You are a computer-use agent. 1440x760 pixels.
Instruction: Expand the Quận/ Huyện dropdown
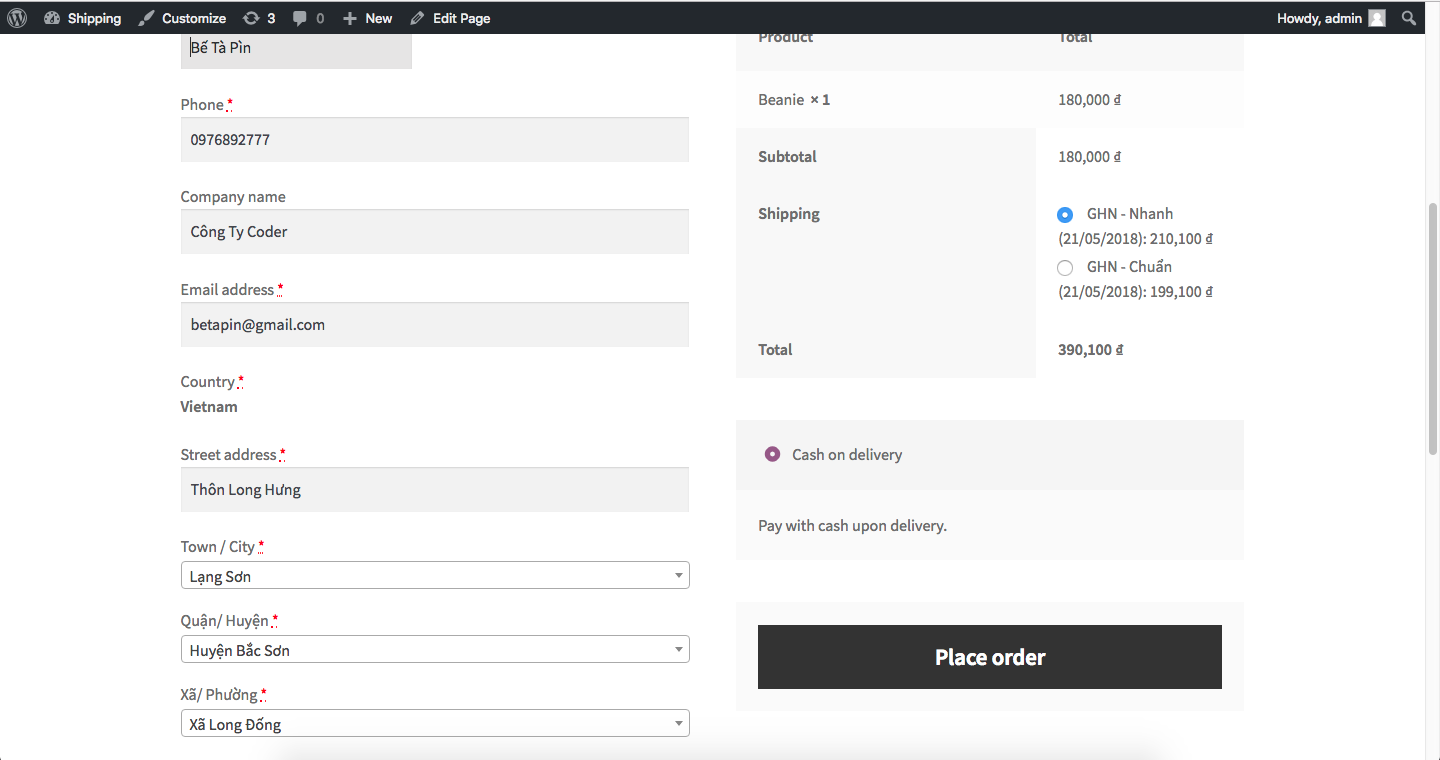click(435, 650)
